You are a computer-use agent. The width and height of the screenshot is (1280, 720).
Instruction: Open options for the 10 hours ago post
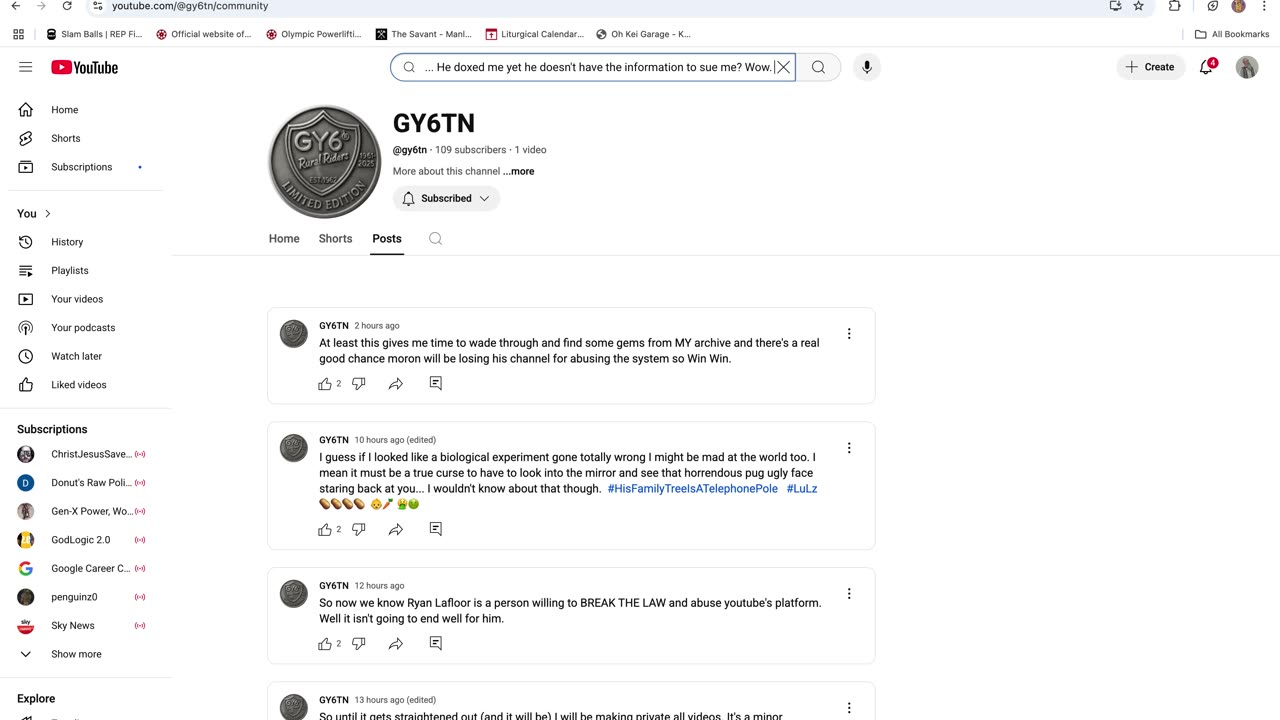tap(849, 448)
